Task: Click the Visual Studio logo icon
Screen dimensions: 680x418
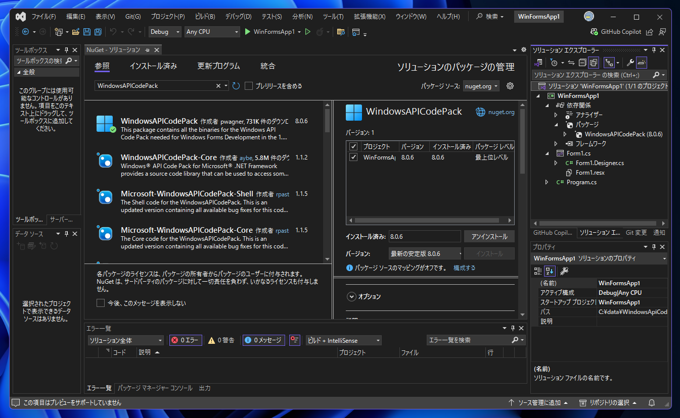Action: pyautogui.click(x=20, y=16)
